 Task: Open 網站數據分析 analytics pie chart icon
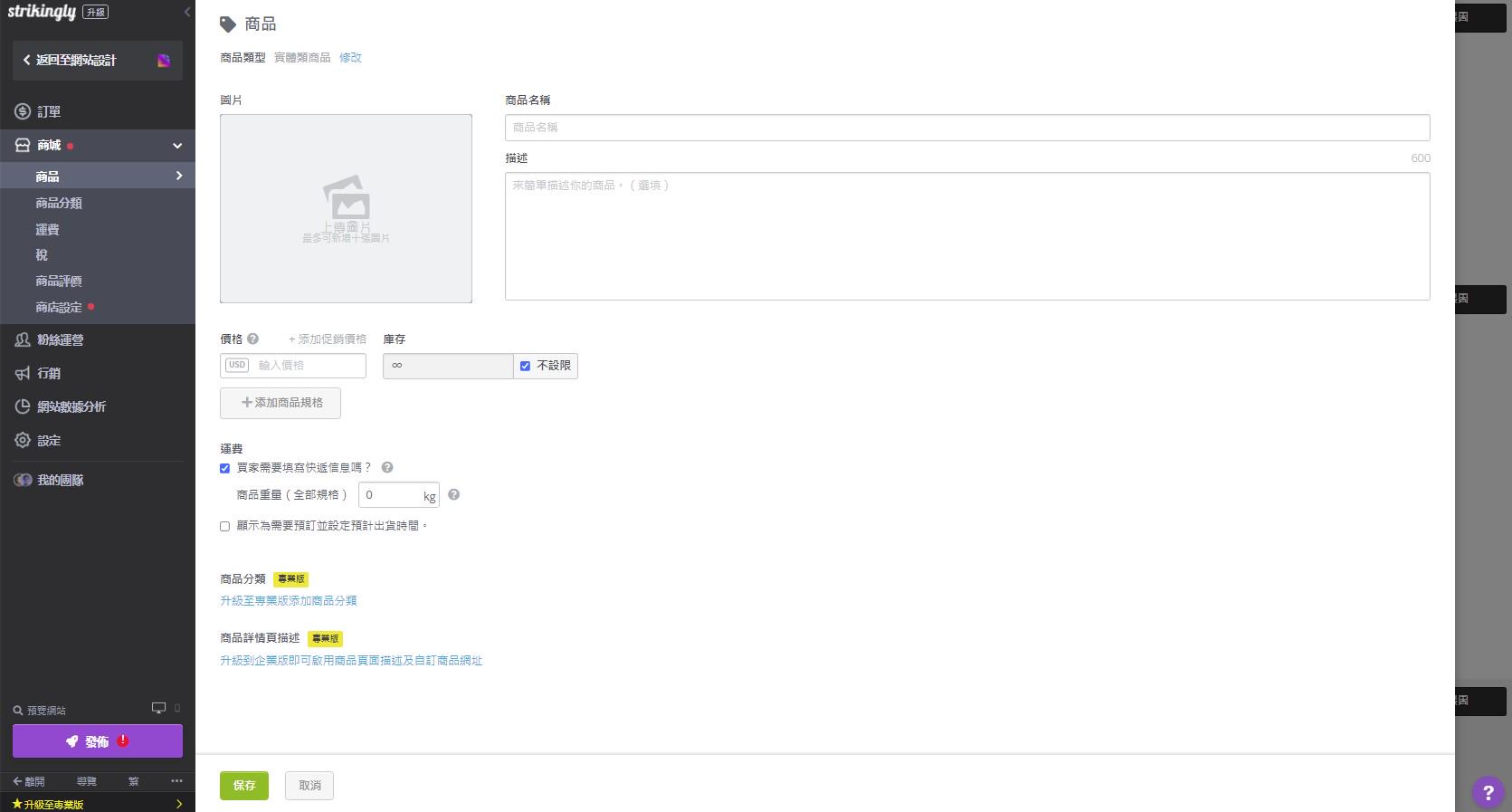coord(23,406)
